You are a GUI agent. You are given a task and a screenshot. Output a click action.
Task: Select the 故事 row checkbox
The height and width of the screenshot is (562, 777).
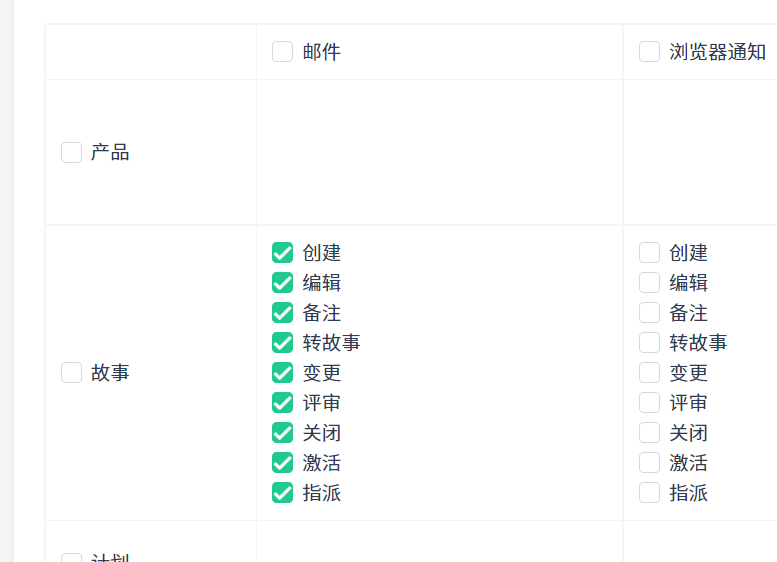pyautogui.click(x=71, y=373)
